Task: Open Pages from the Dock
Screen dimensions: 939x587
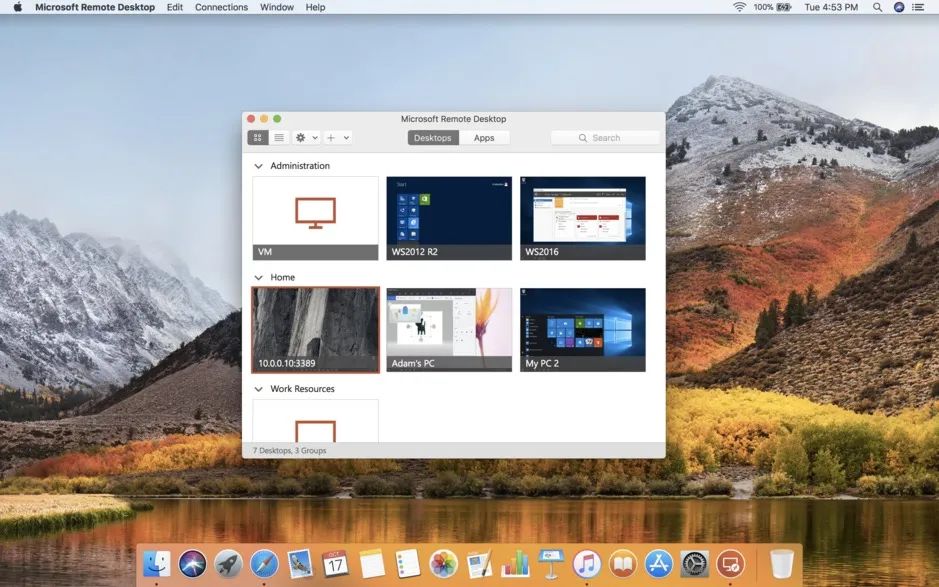Action: pyautogui.click(x=480, y=564)
